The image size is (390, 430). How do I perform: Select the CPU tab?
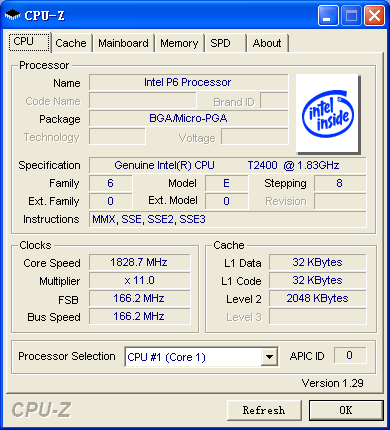(29, 42)
